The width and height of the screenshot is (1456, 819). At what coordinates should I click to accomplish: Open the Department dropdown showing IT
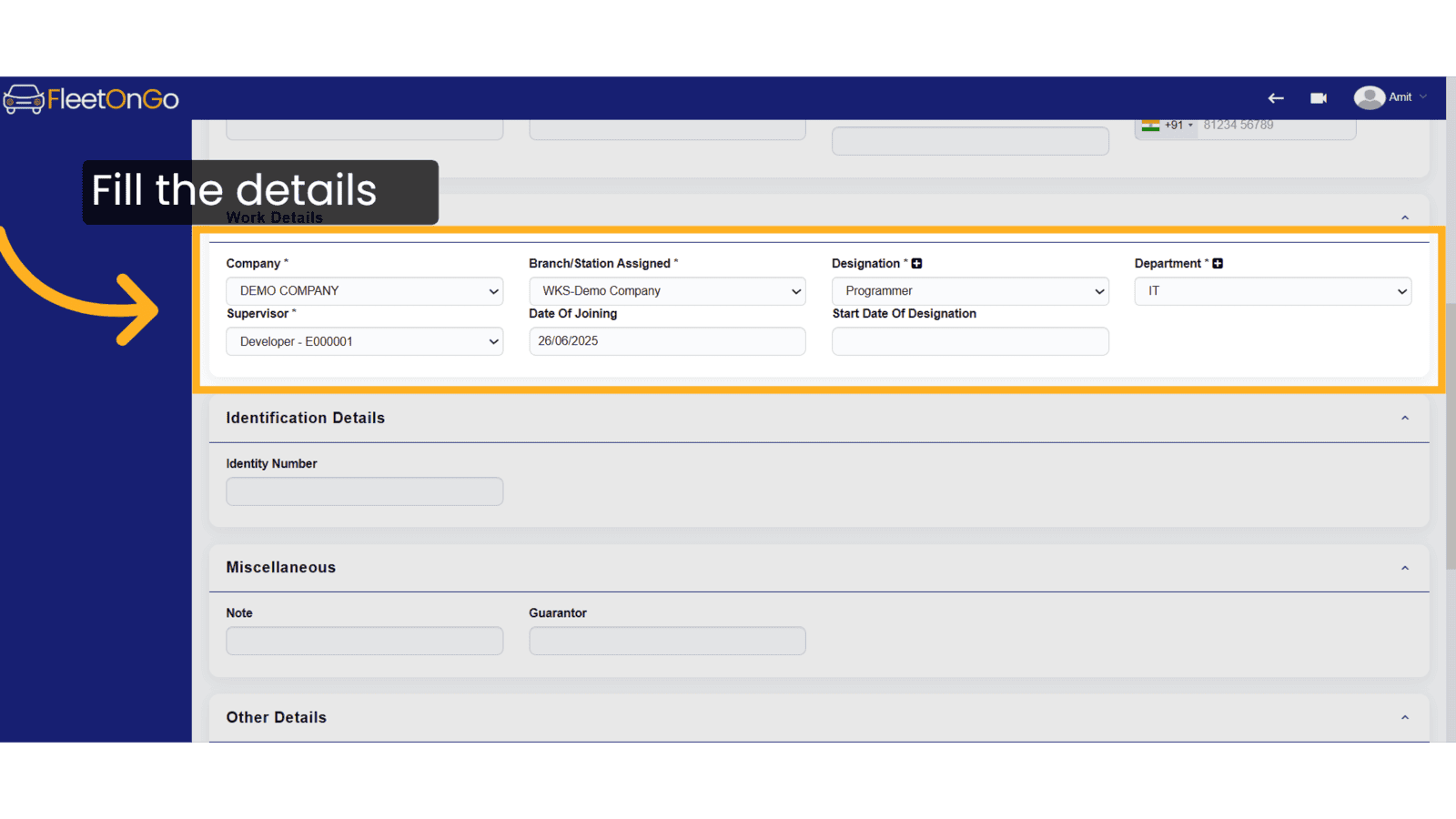pyautogui.click(x=1273, y=291)
